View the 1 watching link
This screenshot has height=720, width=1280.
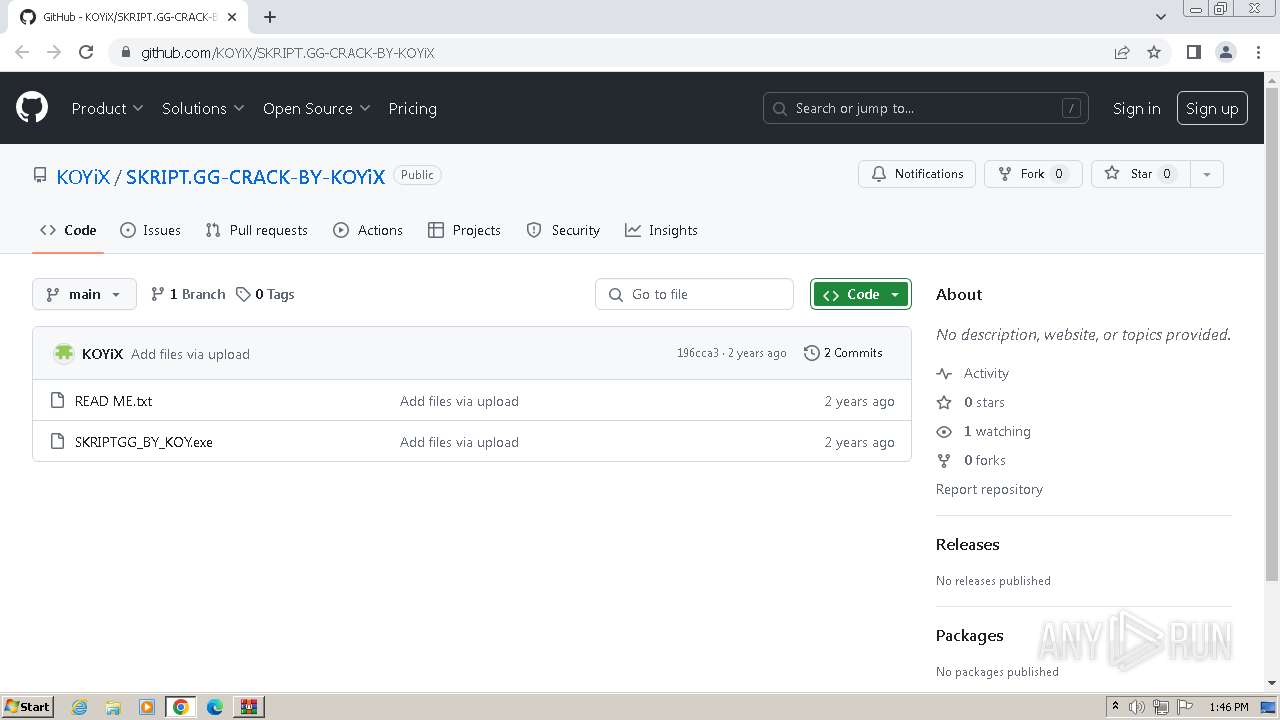tap(983, 431)
